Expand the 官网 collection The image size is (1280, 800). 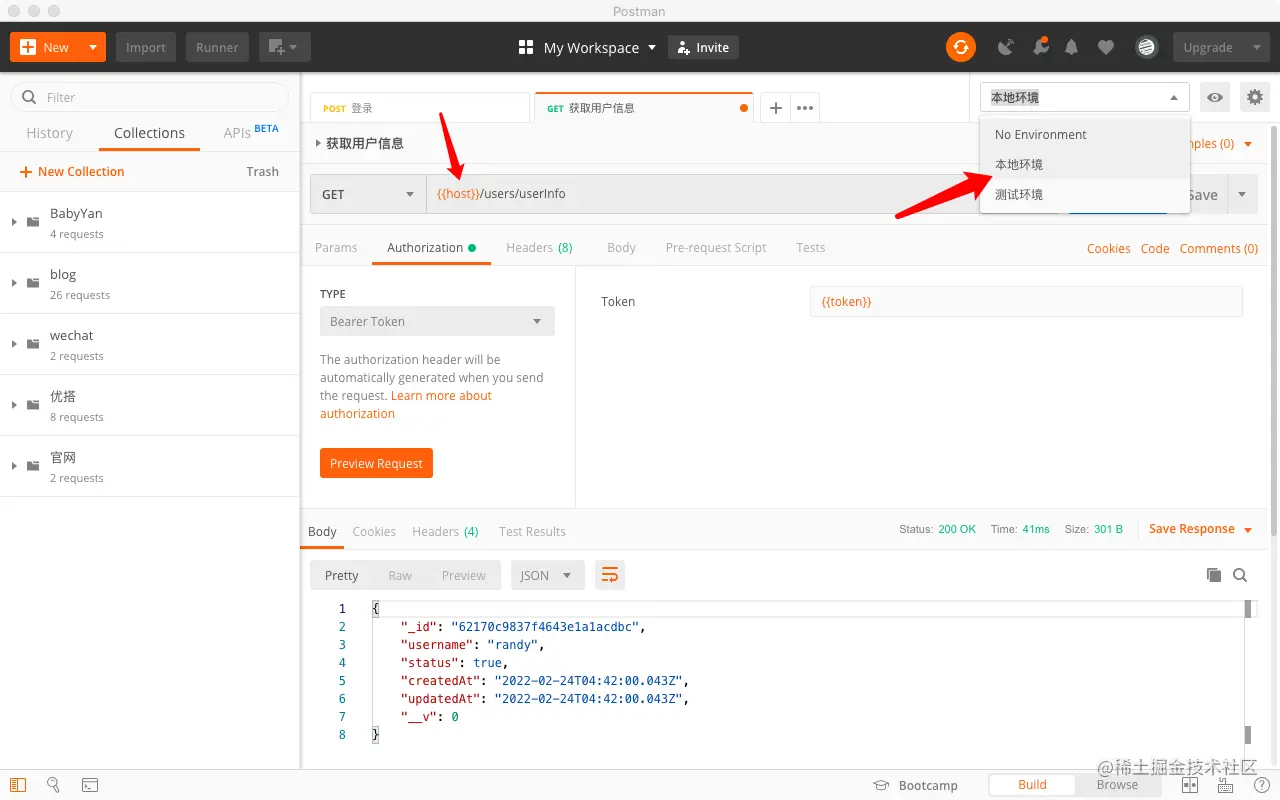tap(14, 466)
